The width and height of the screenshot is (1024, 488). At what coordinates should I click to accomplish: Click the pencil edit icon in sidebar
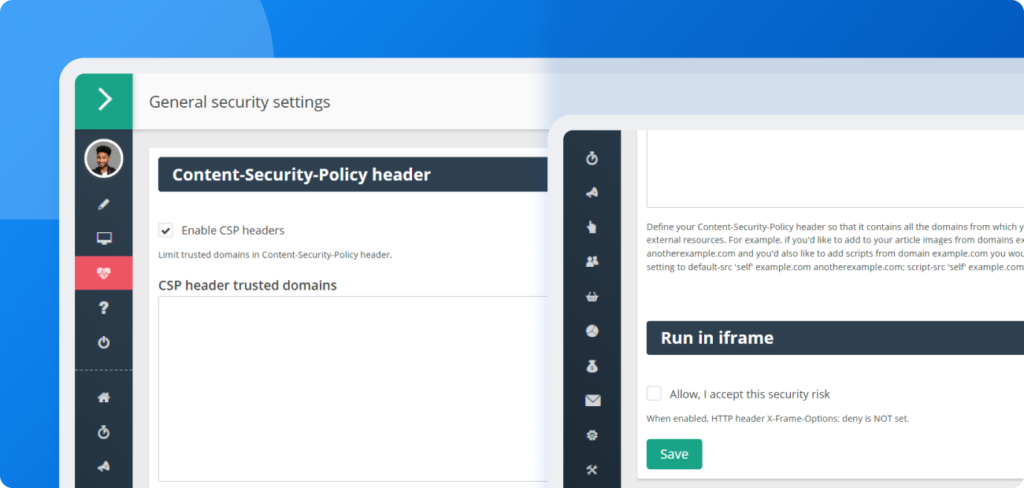pyautogui.click(x=104, y=205)
